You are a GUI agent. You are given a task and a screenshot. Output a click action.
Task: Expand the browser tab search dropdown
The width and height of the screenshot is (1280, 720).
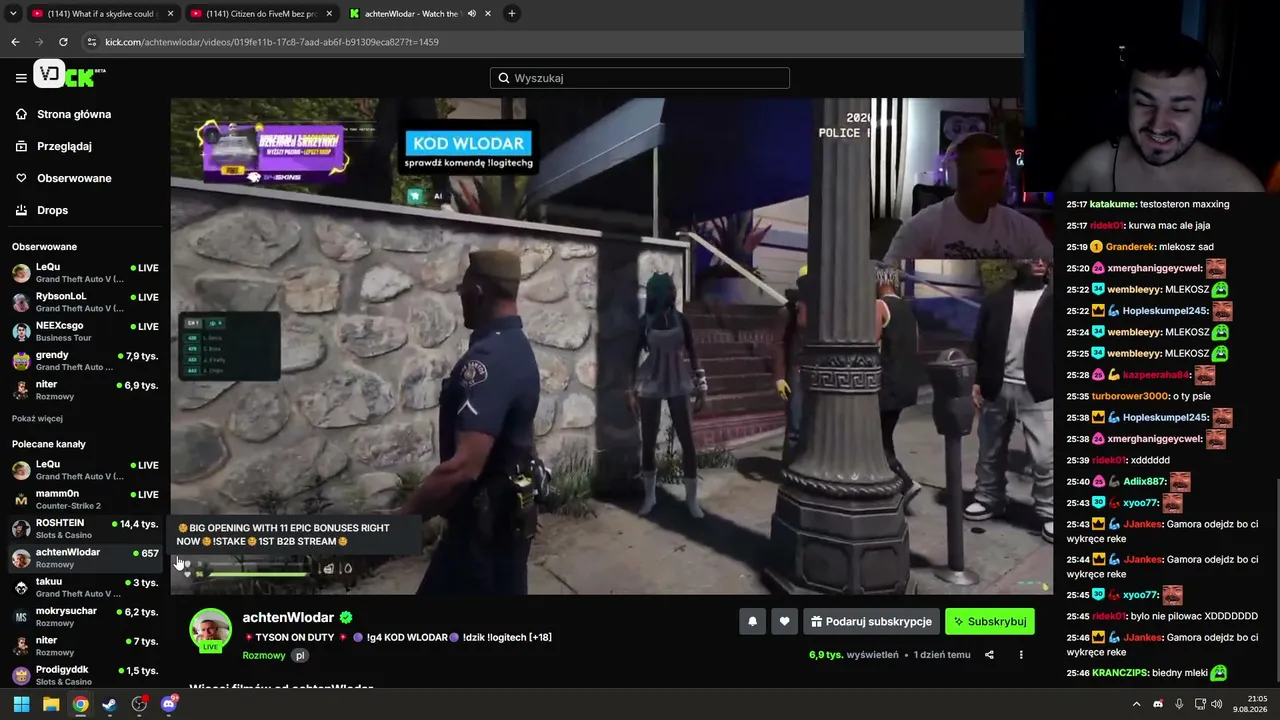coord(13,14)
